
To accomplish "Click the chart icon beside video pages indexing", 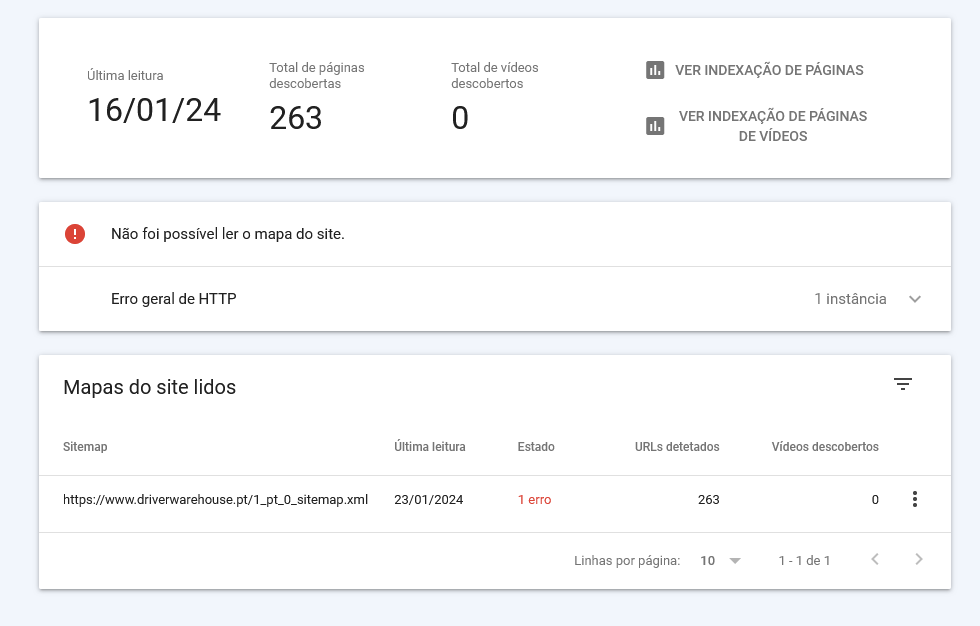I will 654,126.
